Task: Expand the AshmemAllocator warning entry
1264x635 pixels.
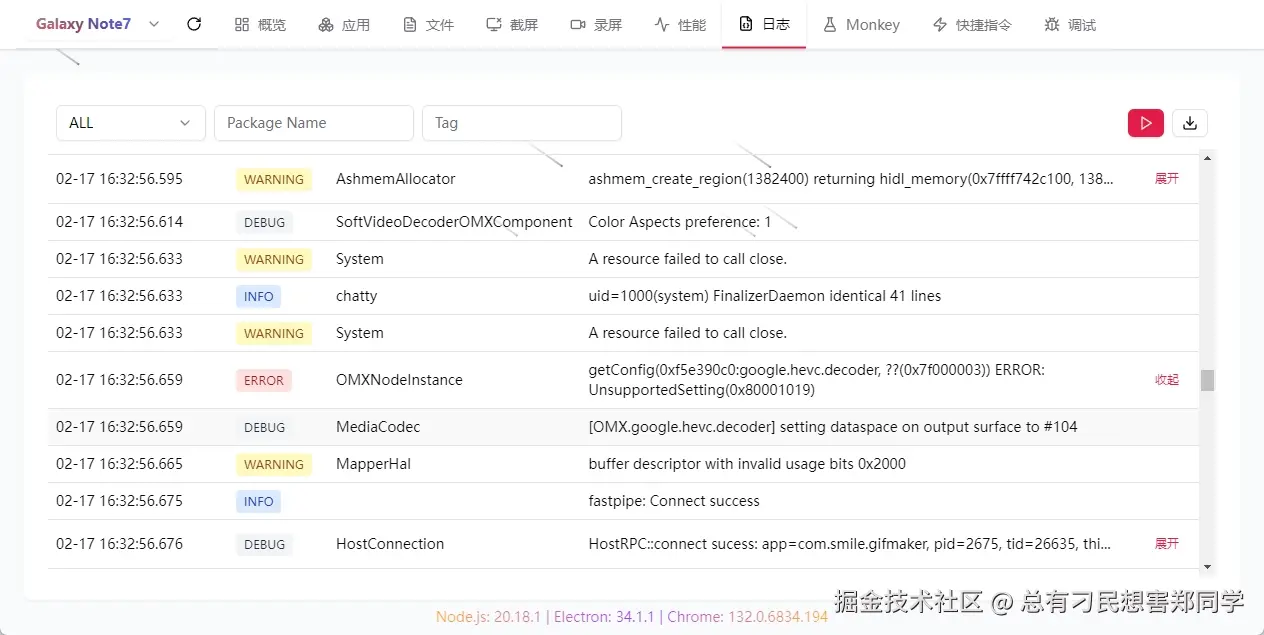Action: tap(1166, 178)
